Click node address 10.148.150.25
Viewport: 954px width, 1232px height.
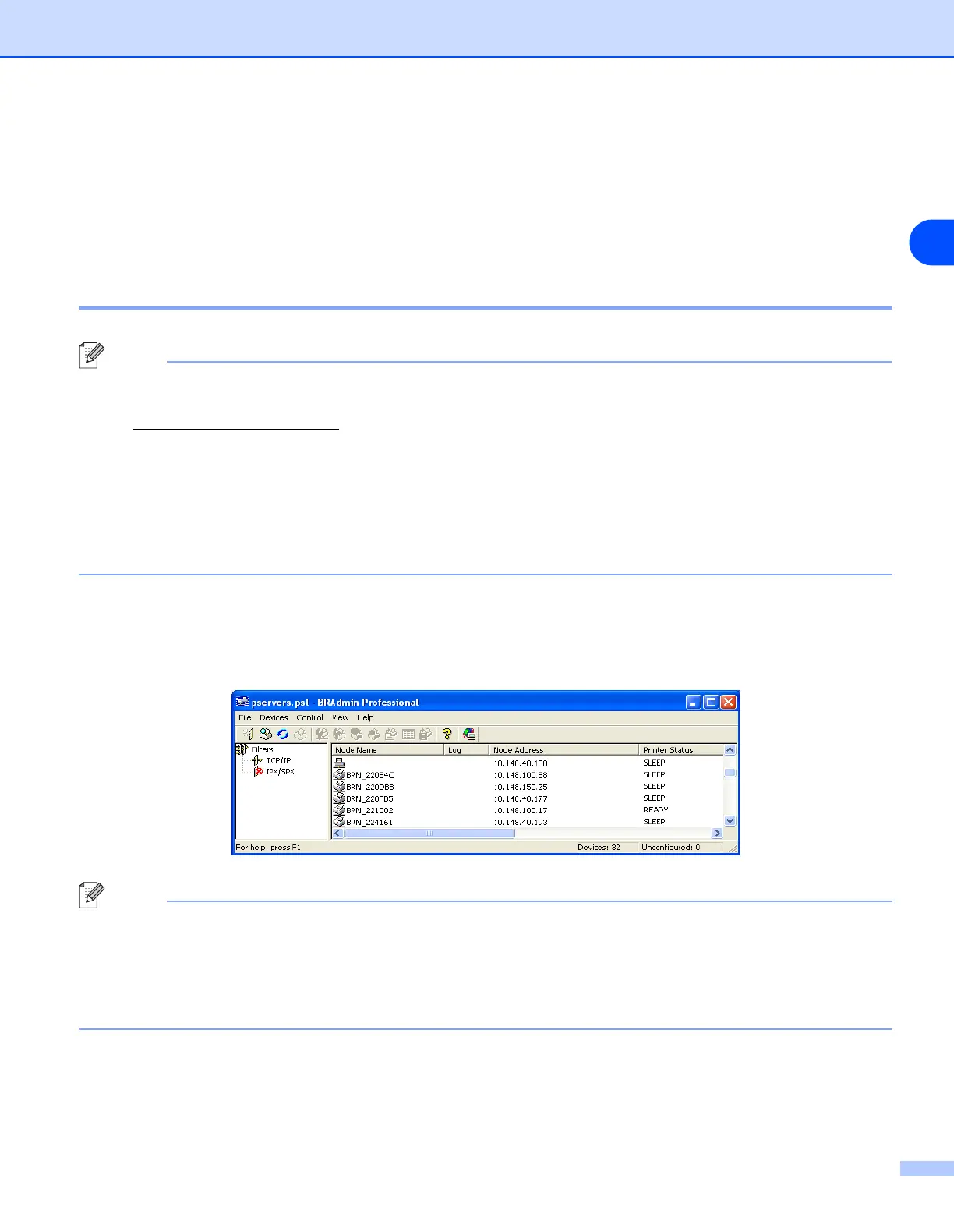pos(521,787)
